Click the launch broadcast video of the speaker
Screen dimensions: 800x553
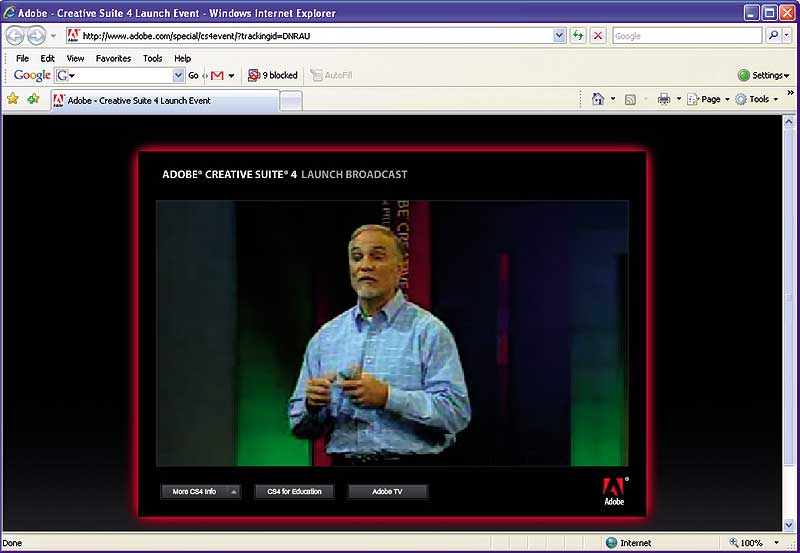[392, 333]
